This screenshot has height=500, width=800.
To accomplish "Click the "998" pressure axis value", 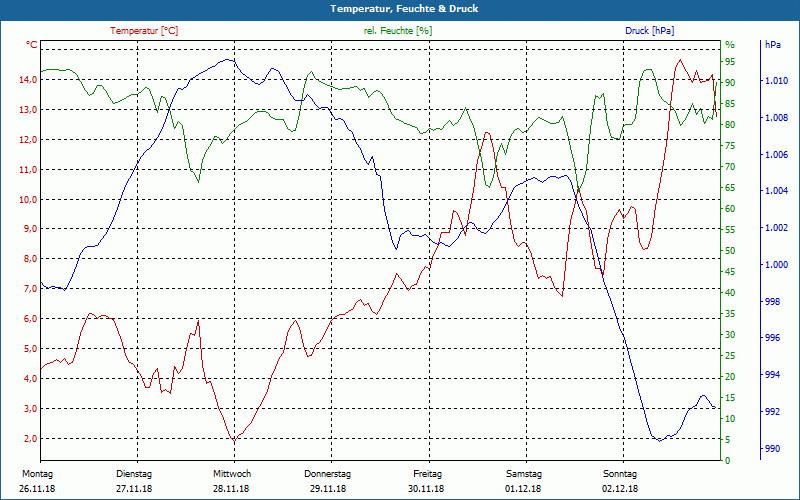I will [x=771, y=302].
